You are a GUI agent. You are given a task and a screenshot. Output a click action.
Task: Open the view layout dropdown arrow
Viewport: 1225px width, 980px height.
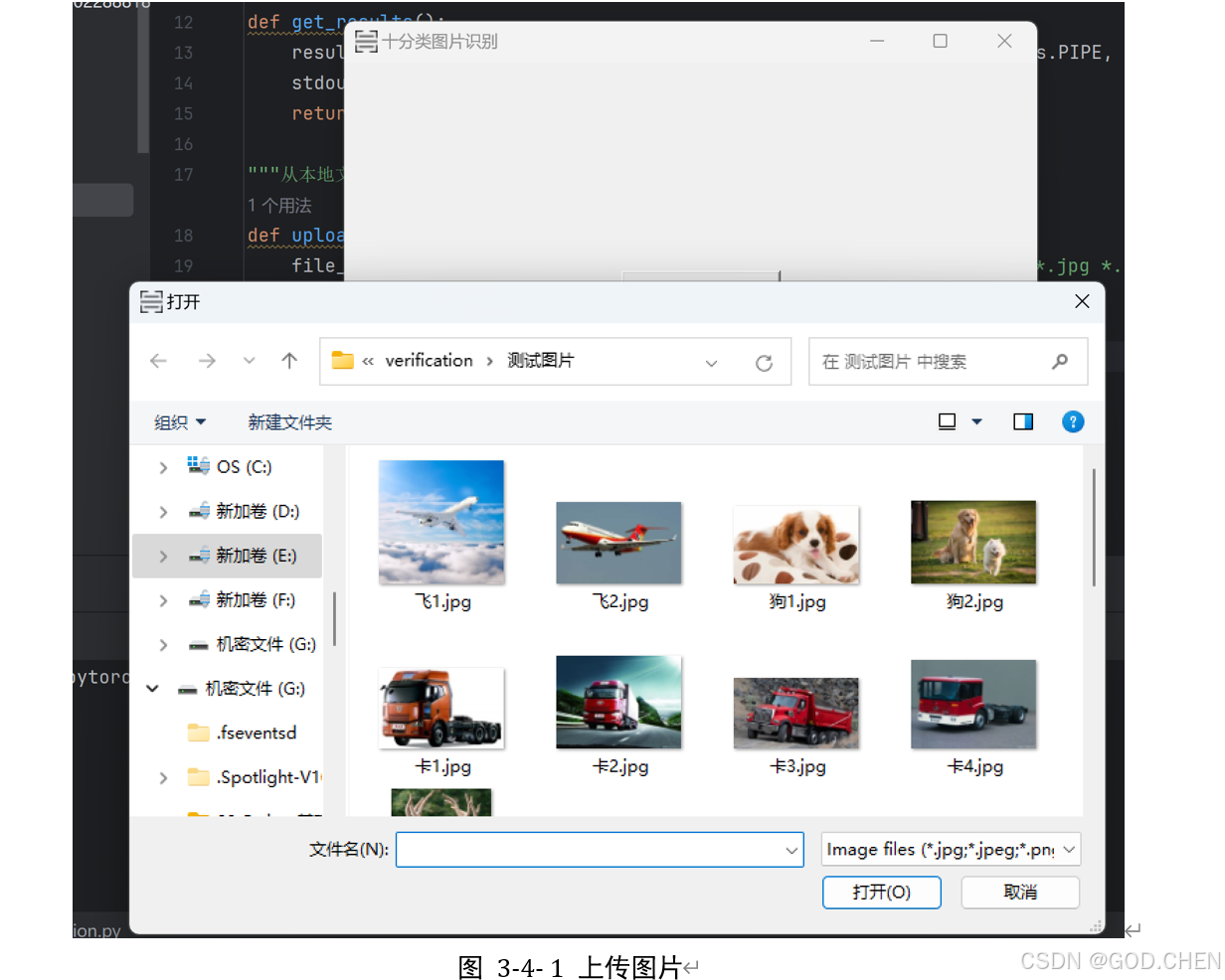pos(977,421)
